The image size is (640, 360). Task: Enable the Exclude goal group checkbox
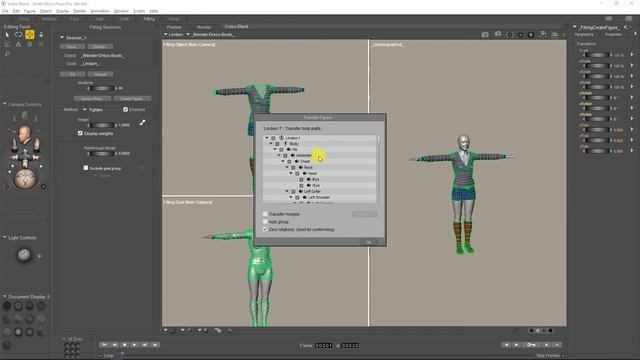(86, 168)
